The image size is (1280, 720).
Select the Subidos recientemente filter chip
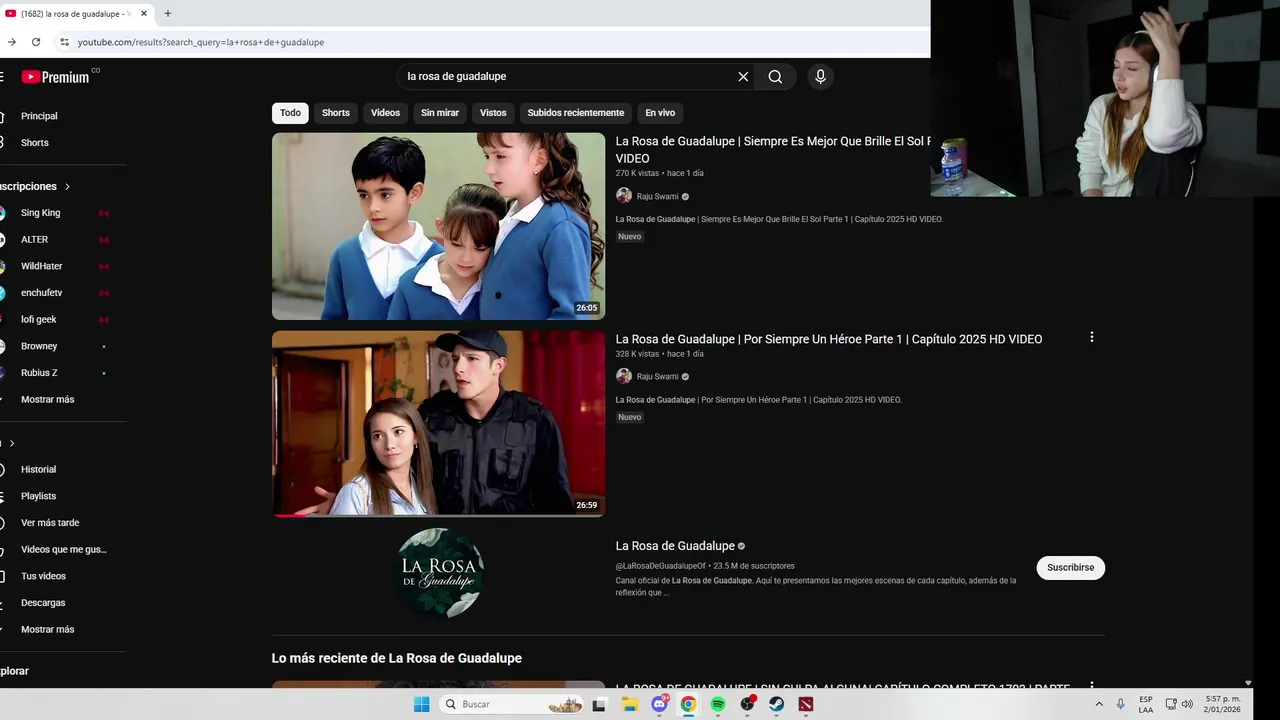pos(576,113)
